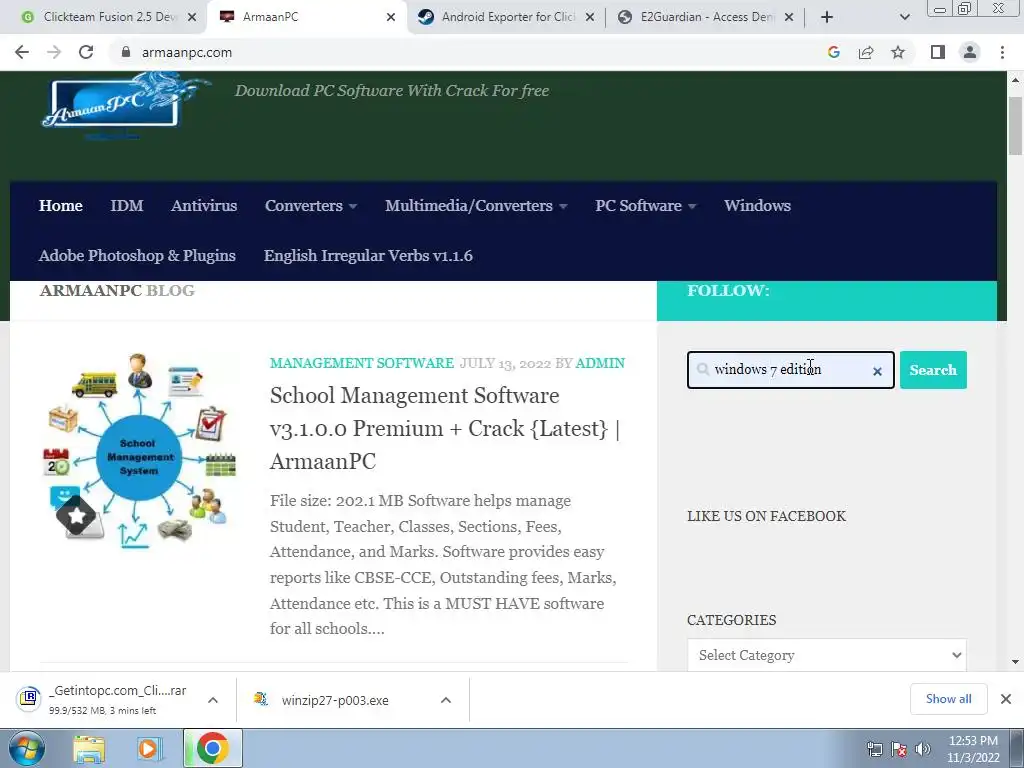Image resolution: width=1024 pixels, height=768 pixels.
Task: Switch to E2Guardian Access Denied tab
Action: [705, 17]
